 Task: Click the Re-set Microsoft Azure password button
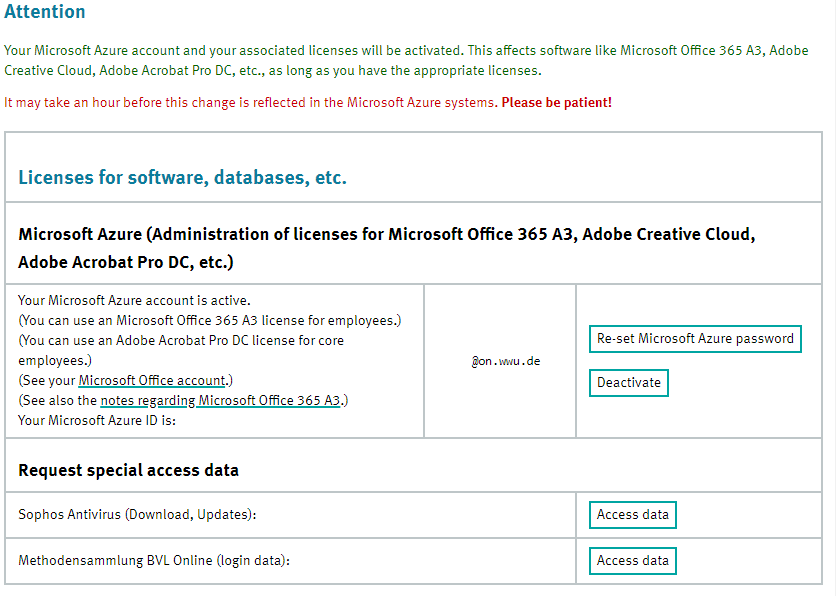point(695,339)
